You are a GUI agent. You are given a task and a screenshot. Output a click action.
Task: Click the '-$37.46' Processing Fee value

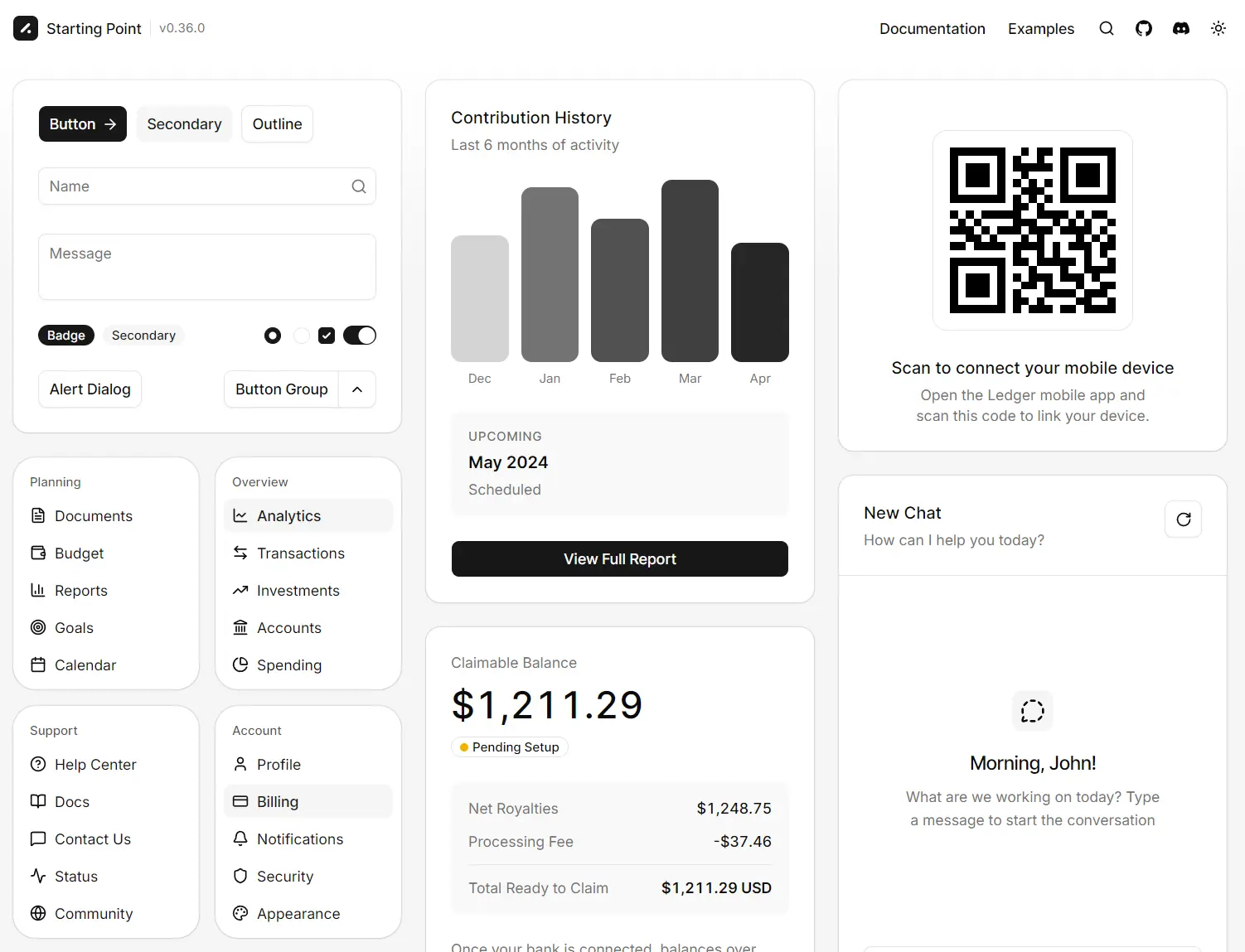tap(742, 842)
